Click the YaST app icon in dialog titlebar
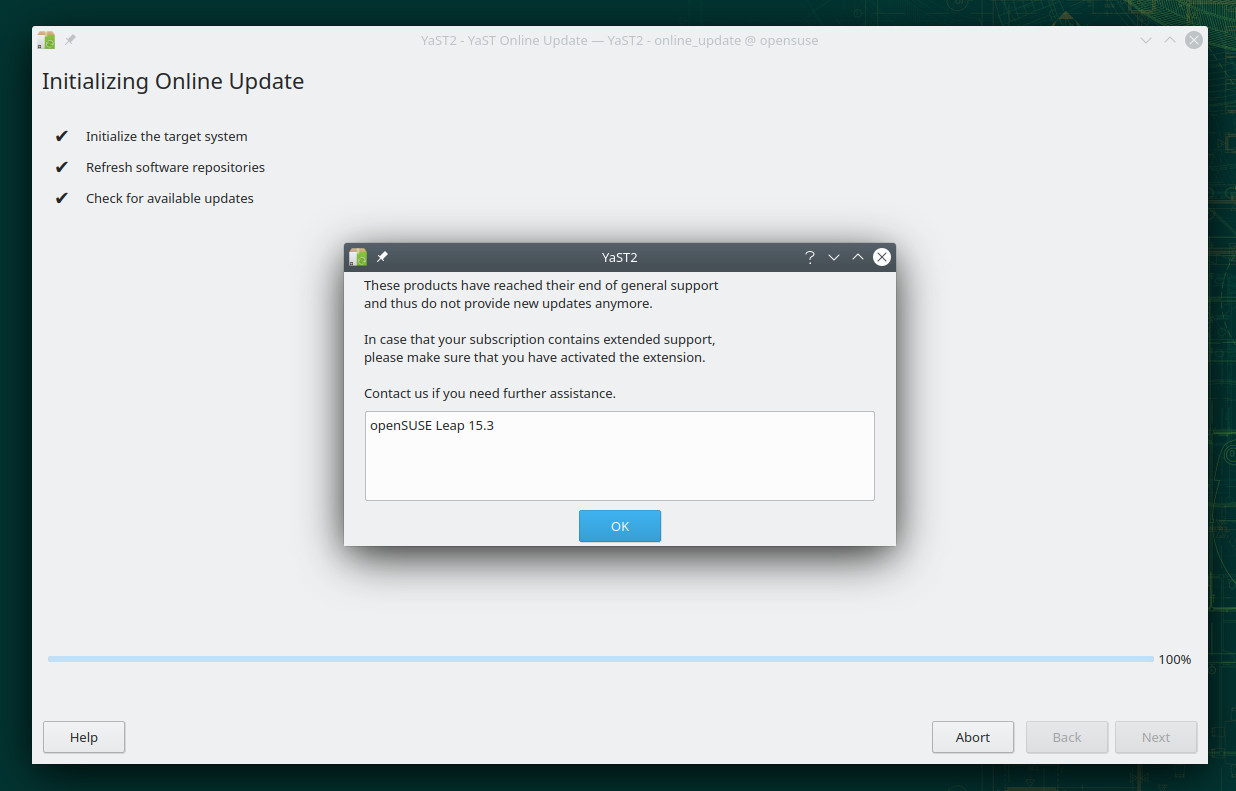 (358, 257)
